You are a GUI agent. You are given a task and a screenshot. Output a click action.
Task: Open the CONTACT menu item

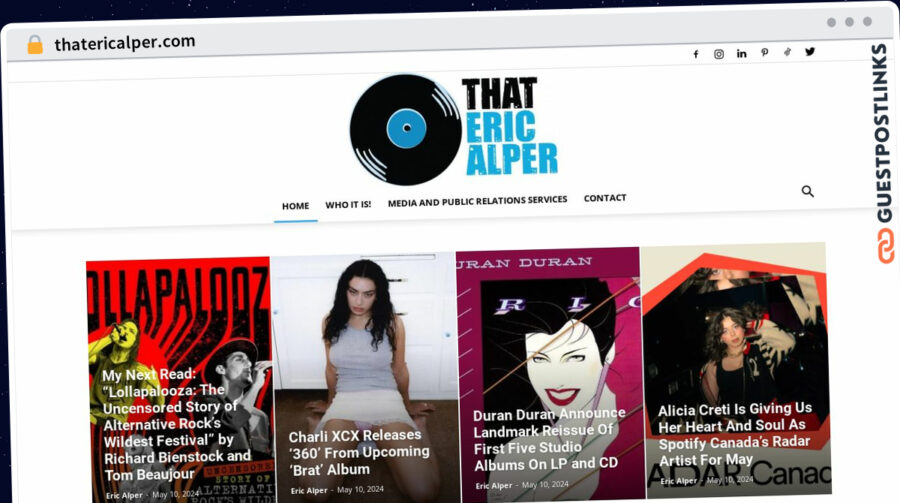[x=605, y=198]
